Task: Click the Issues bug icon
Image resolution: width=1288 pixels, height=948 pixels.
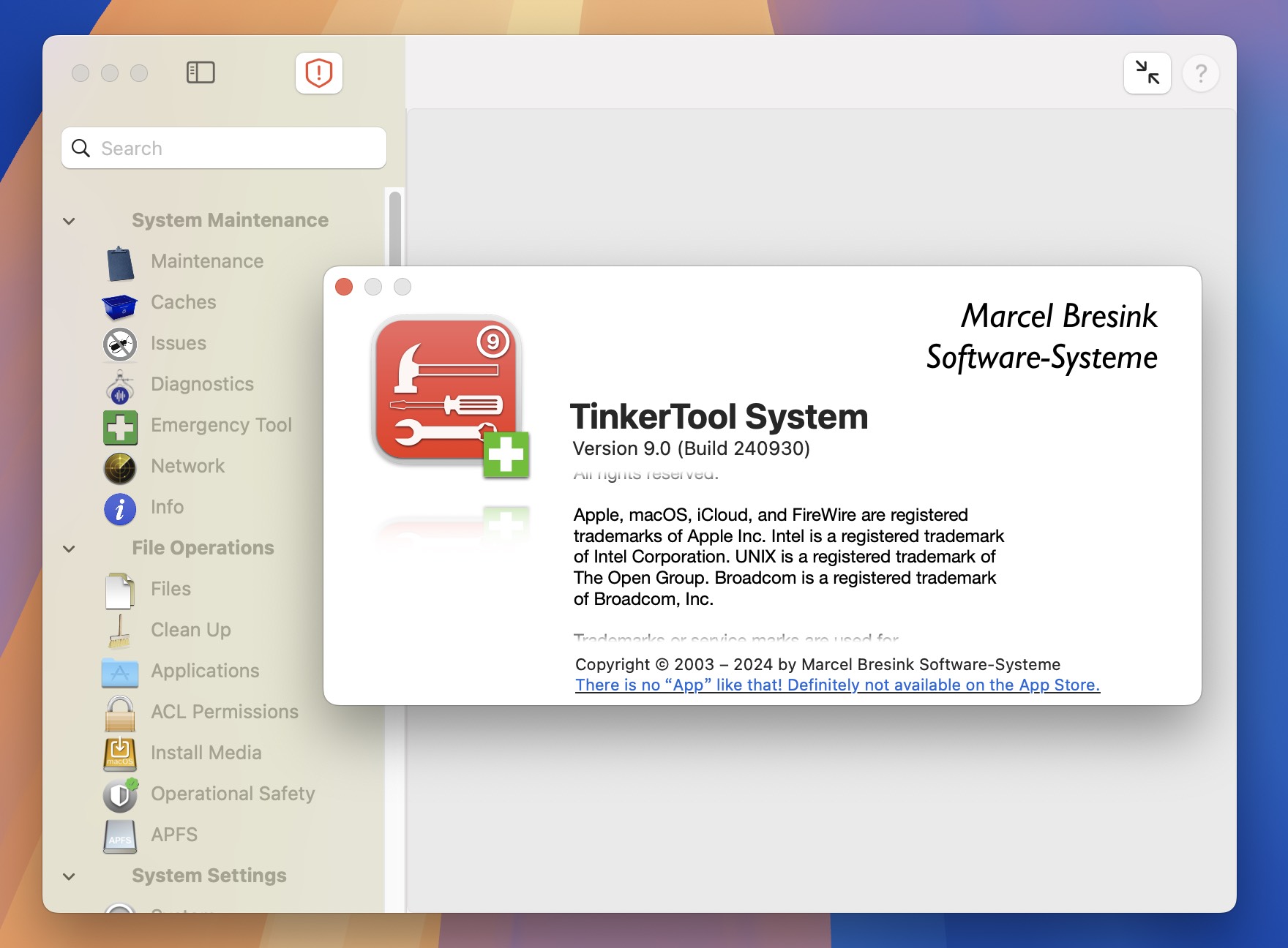Action: click(120, 345)
